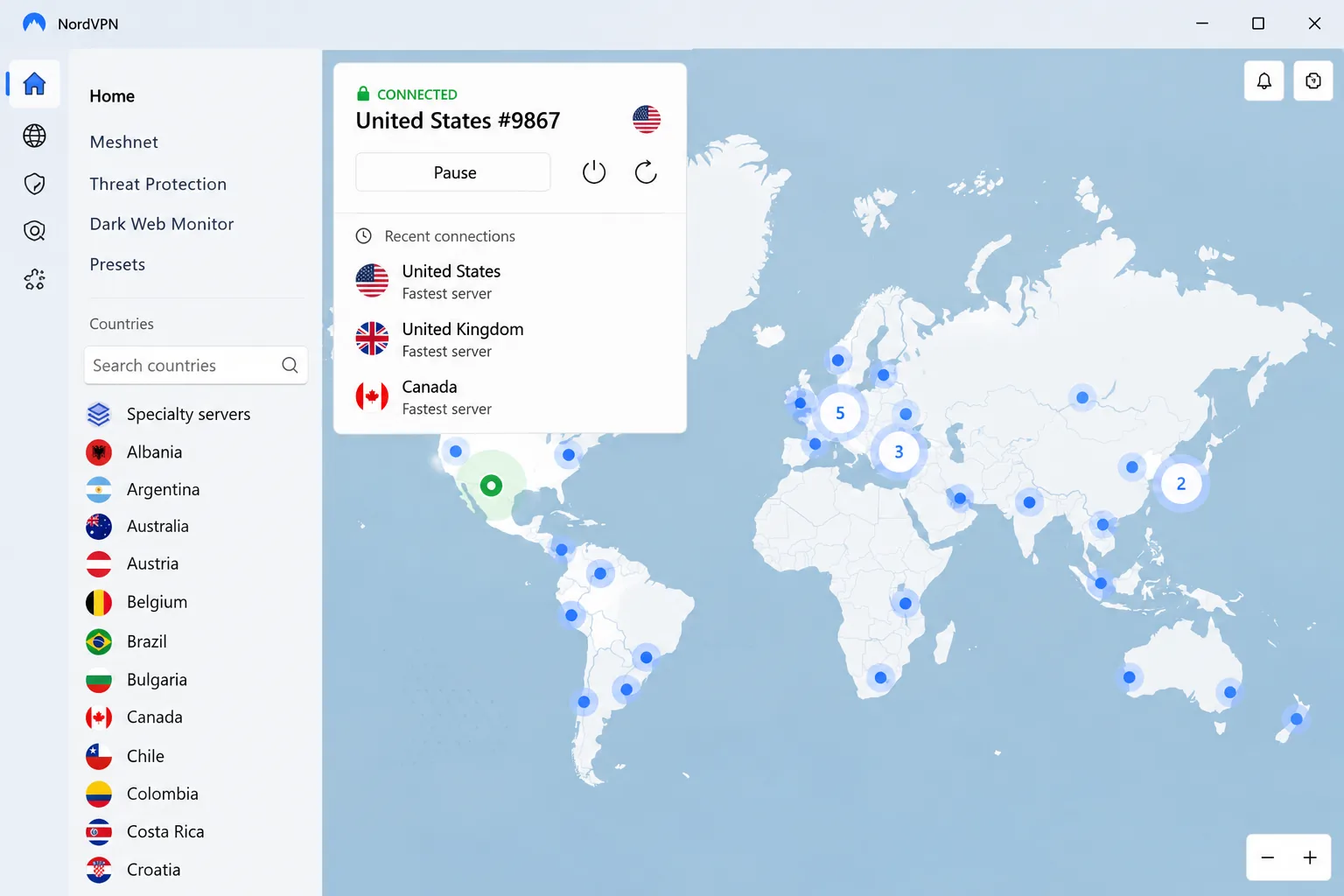This screenshot has width=1344, height=896.
Task: Click the search magnifier icon
Action: [x=290, y=365]
